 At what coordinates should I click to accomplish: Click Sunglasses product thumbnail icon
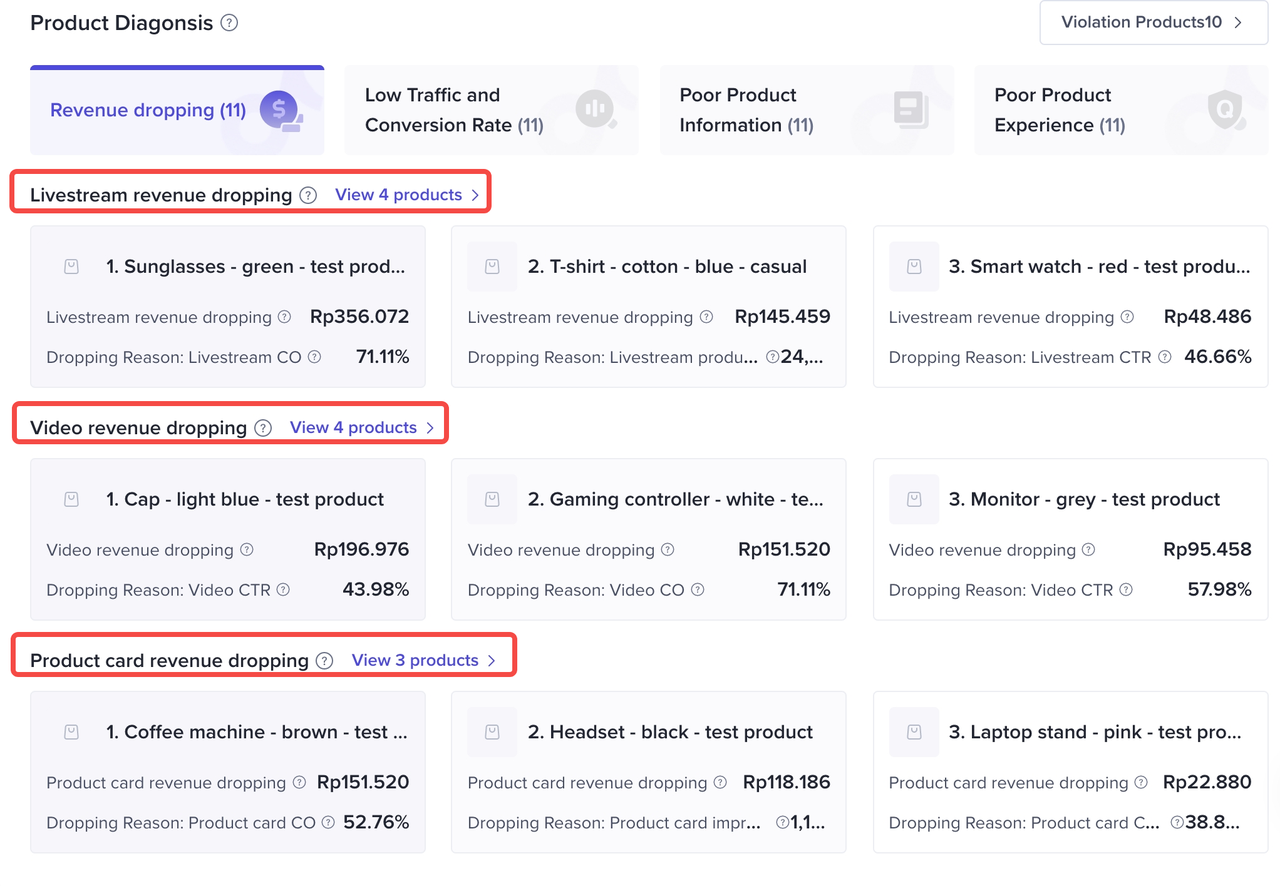pyautogui.click(x=71, y=267)
